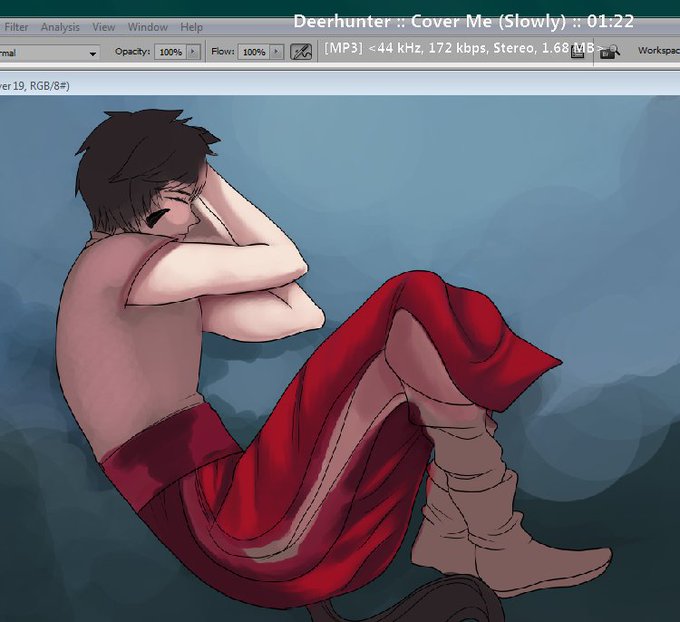Viewport: 680px width, 622px height.
Task: Open the Help menu
Action: pos(192,27)
